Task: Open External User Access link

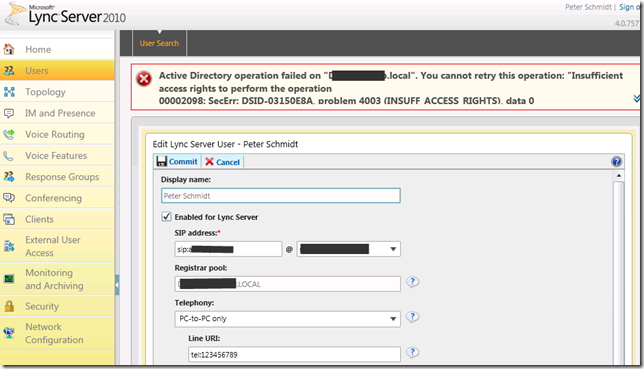Action: click(x=53, y=246)
